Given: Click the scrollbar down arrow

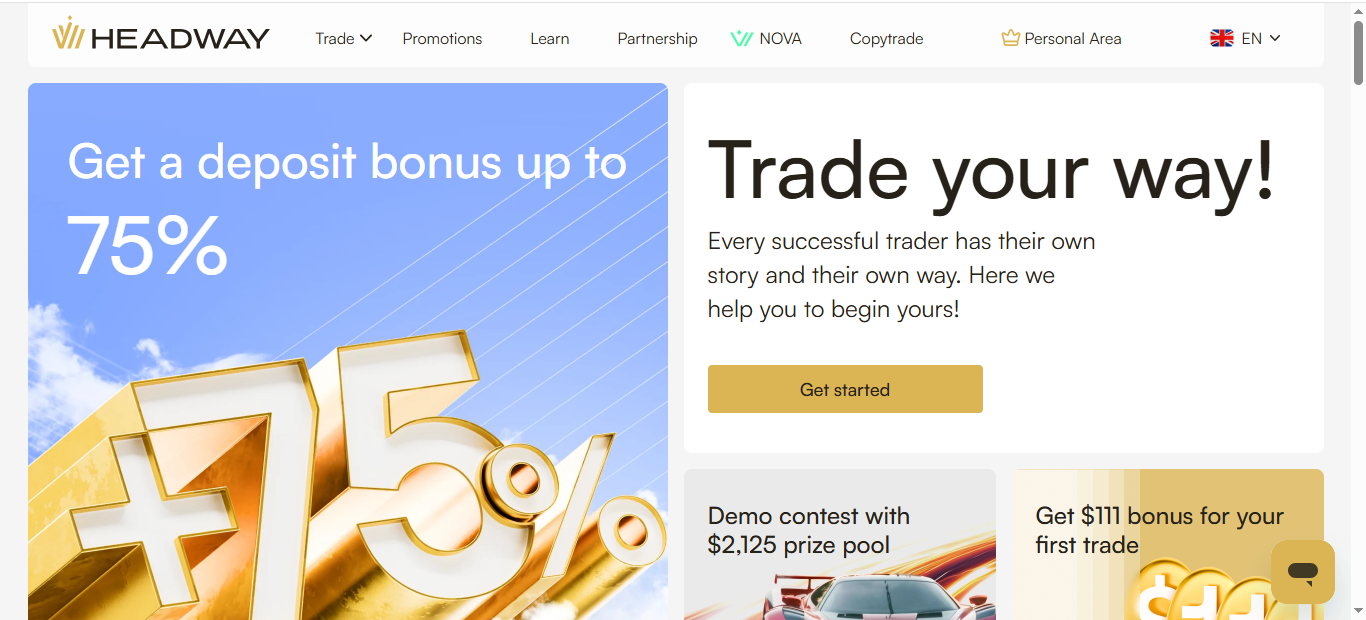Looking at the screenshot, I should 1358,609.
